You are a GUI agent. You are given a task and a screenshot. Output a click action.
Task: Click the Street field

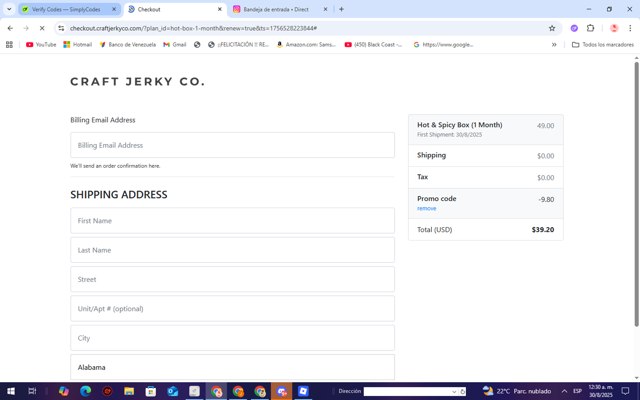click(232, 279)
